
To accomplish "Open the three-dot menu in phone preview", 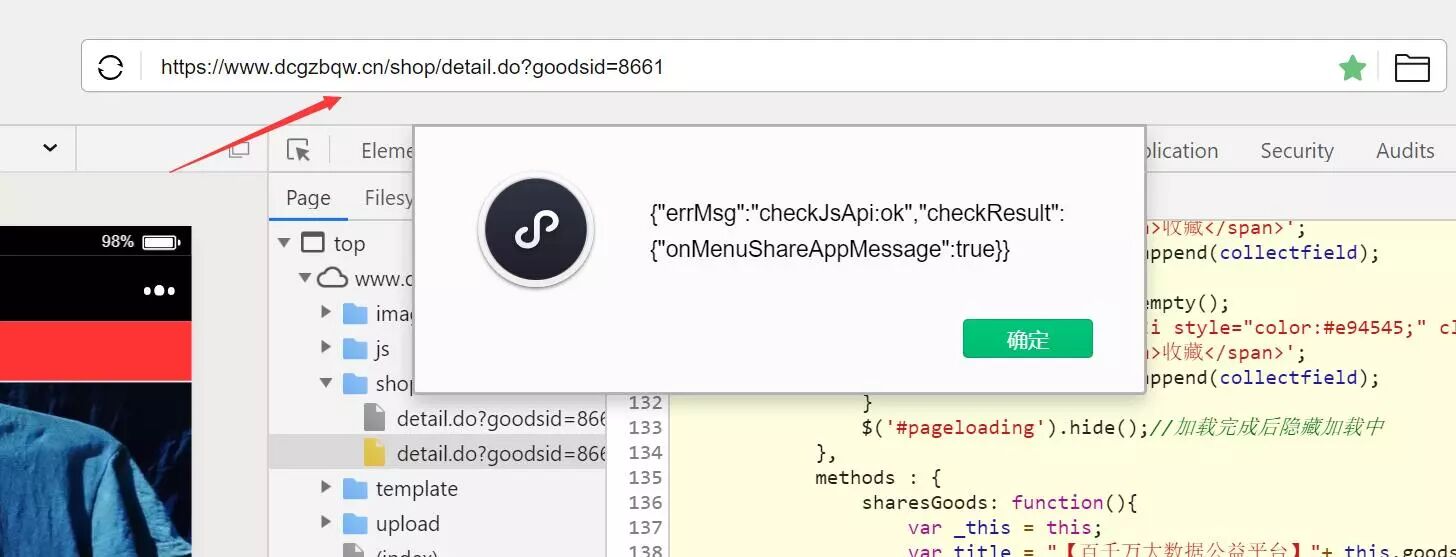I will [159, 290].
